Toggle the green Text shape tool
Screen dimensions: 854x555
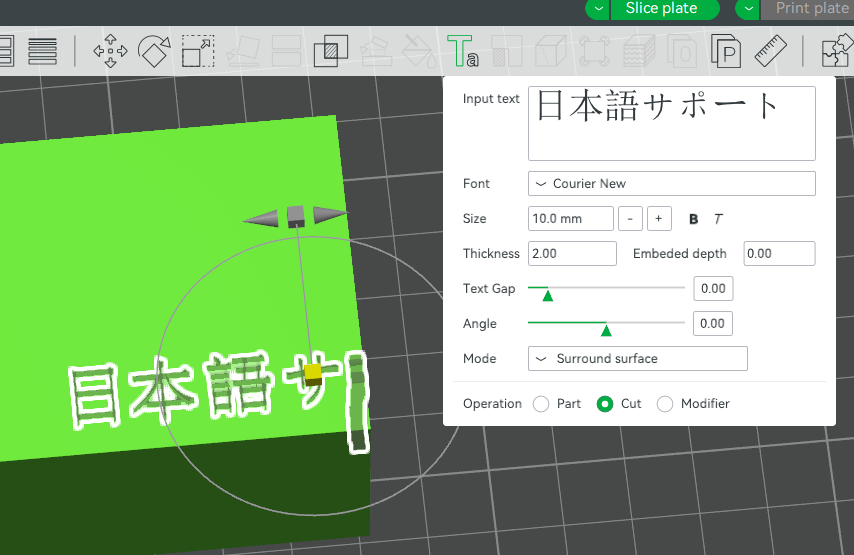[462, 51]
